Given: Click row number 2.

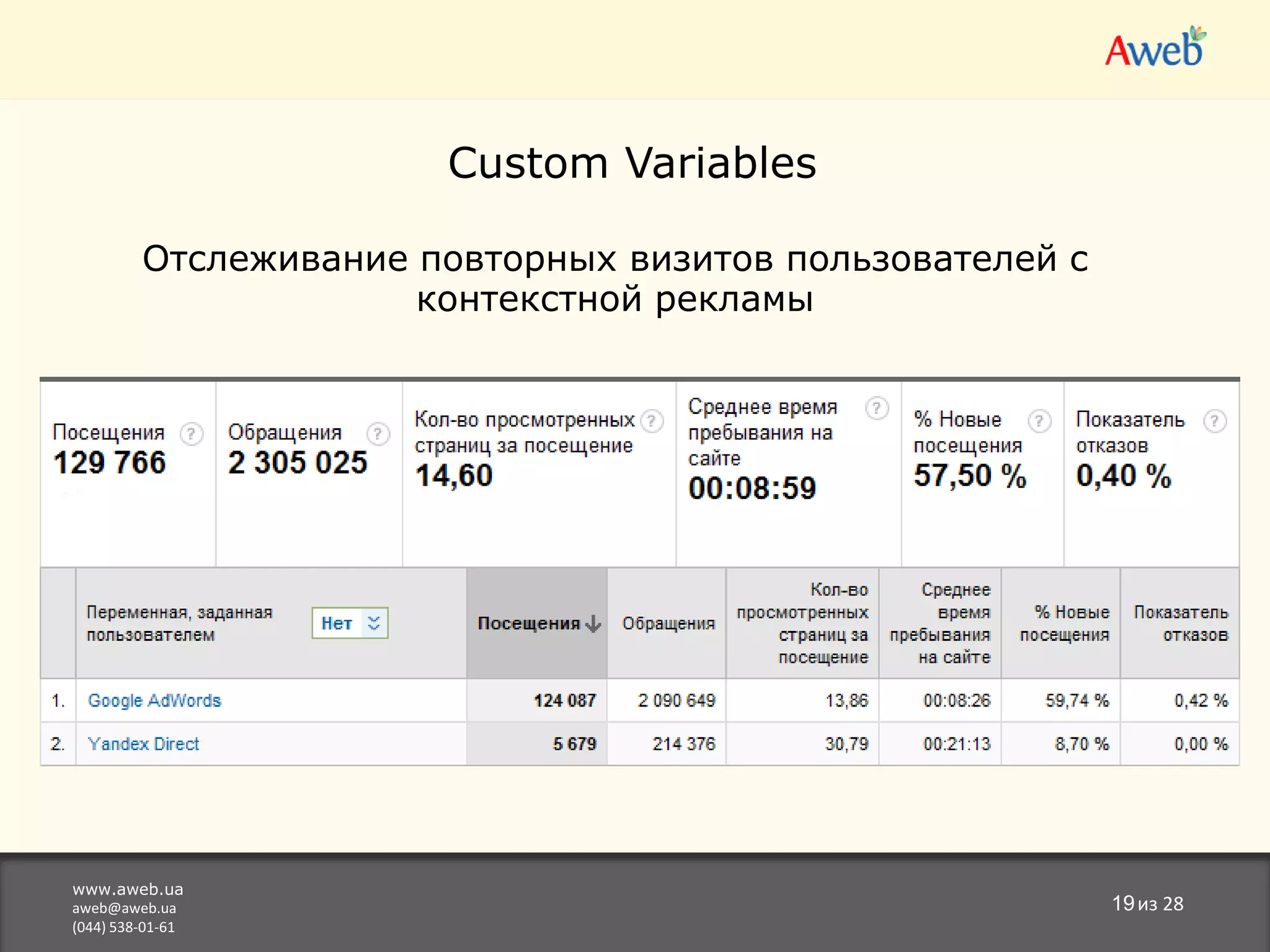Looking at the screenshot, I should [58, 744].
